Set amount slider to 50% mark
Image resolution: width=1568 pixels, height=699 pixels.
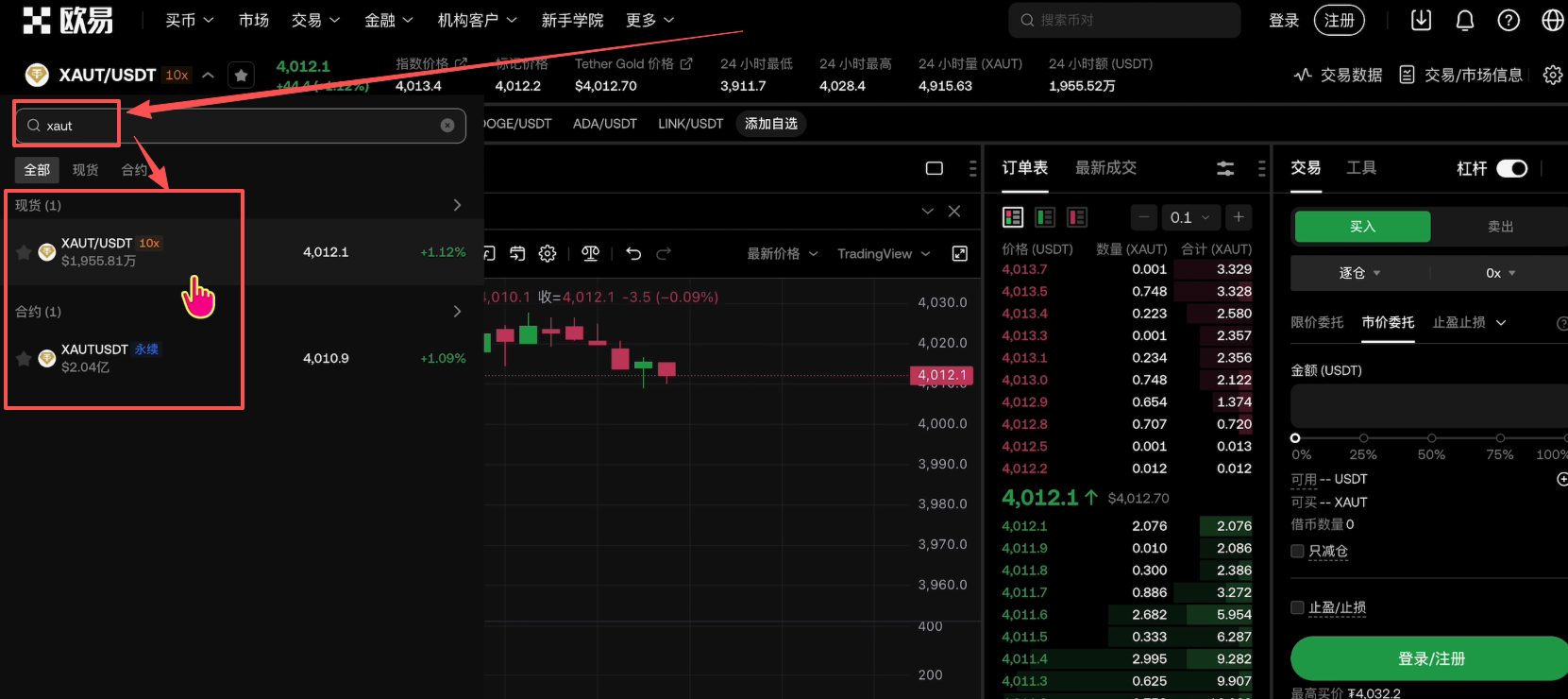pos(1431,438)
